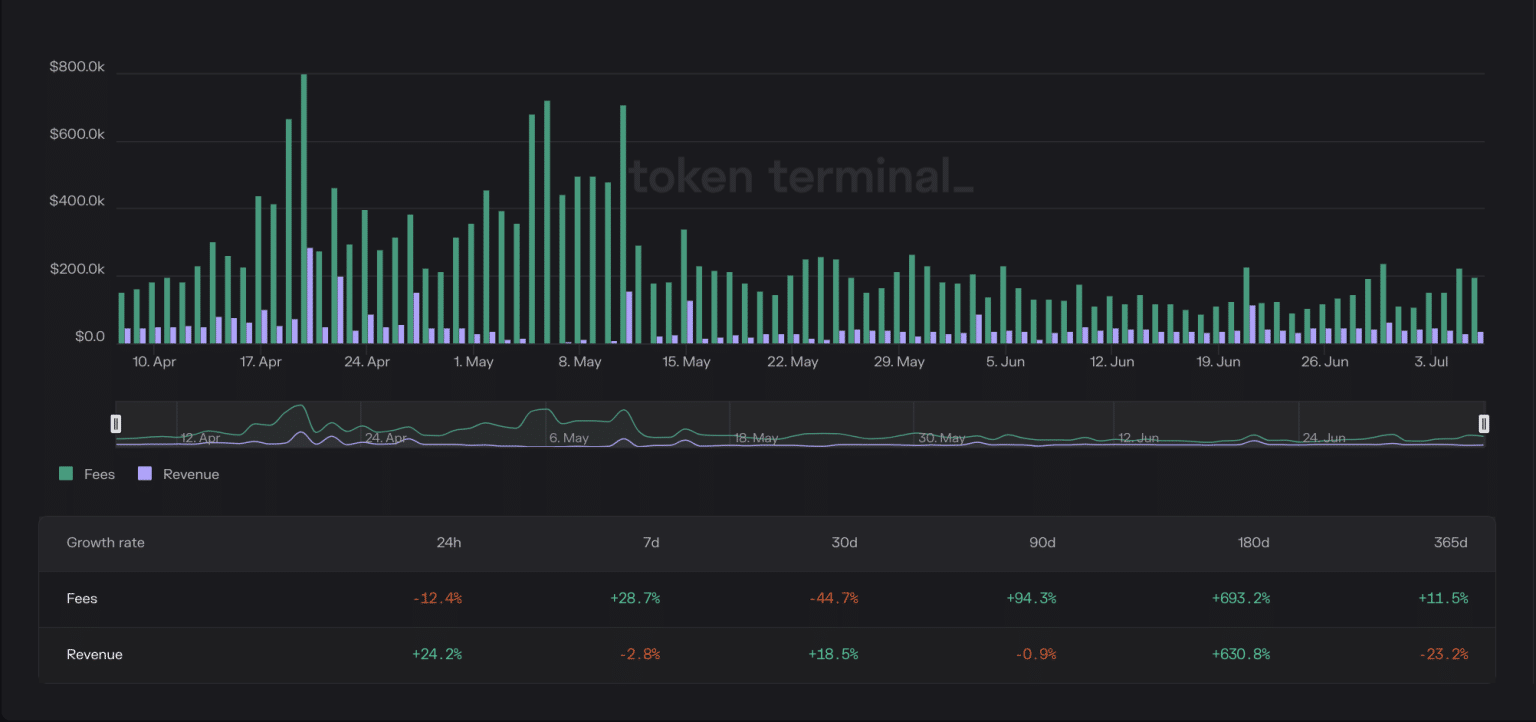The height and width of the screenshot is (722, 1536).
Task: Click the Revenue 365d value -23.2%
Action: click(1443, 655)
